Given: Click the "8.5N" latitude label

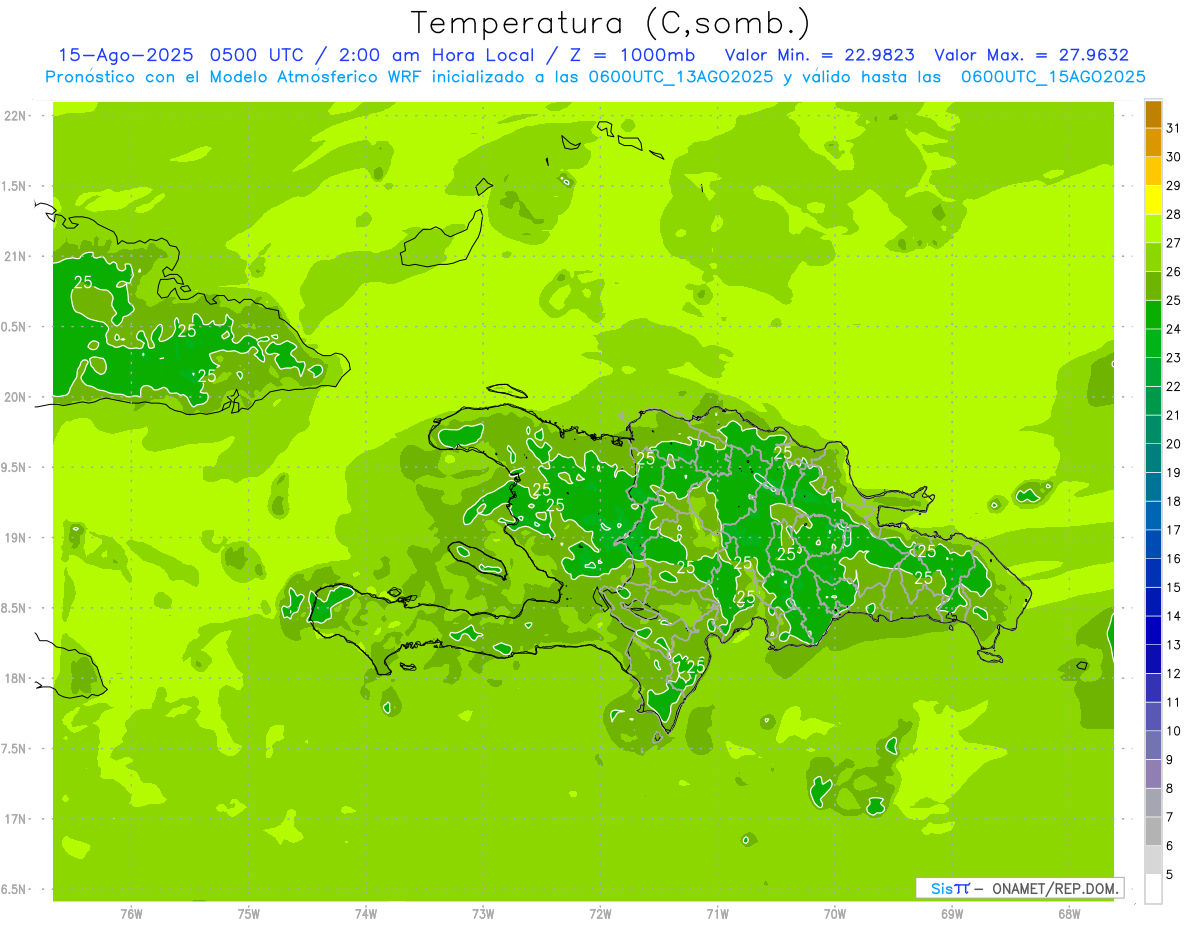Looking at the screenshot, I should [15, 608].
